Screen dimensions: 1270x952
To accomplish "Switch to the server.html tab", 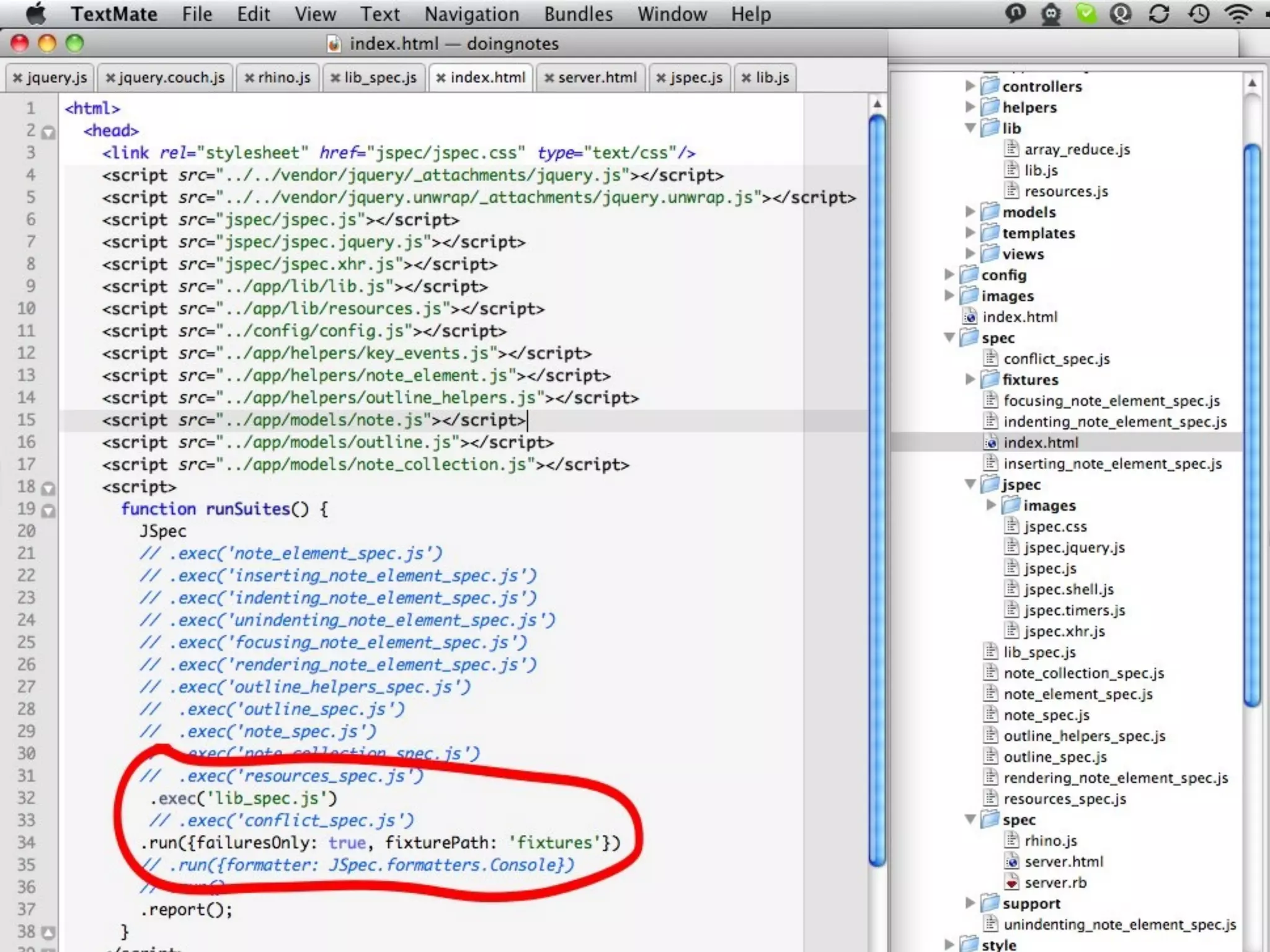I will 591,77.
